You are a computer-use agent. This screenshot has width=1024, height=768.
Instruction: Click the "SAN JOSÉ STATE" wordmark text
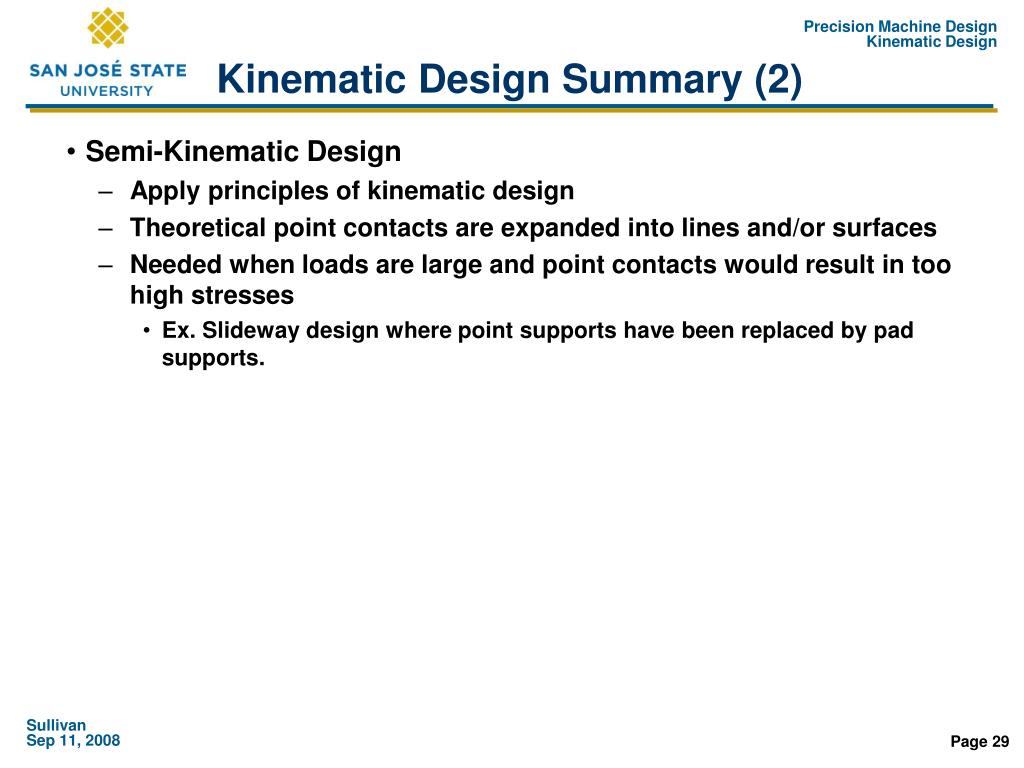(108, 70)
